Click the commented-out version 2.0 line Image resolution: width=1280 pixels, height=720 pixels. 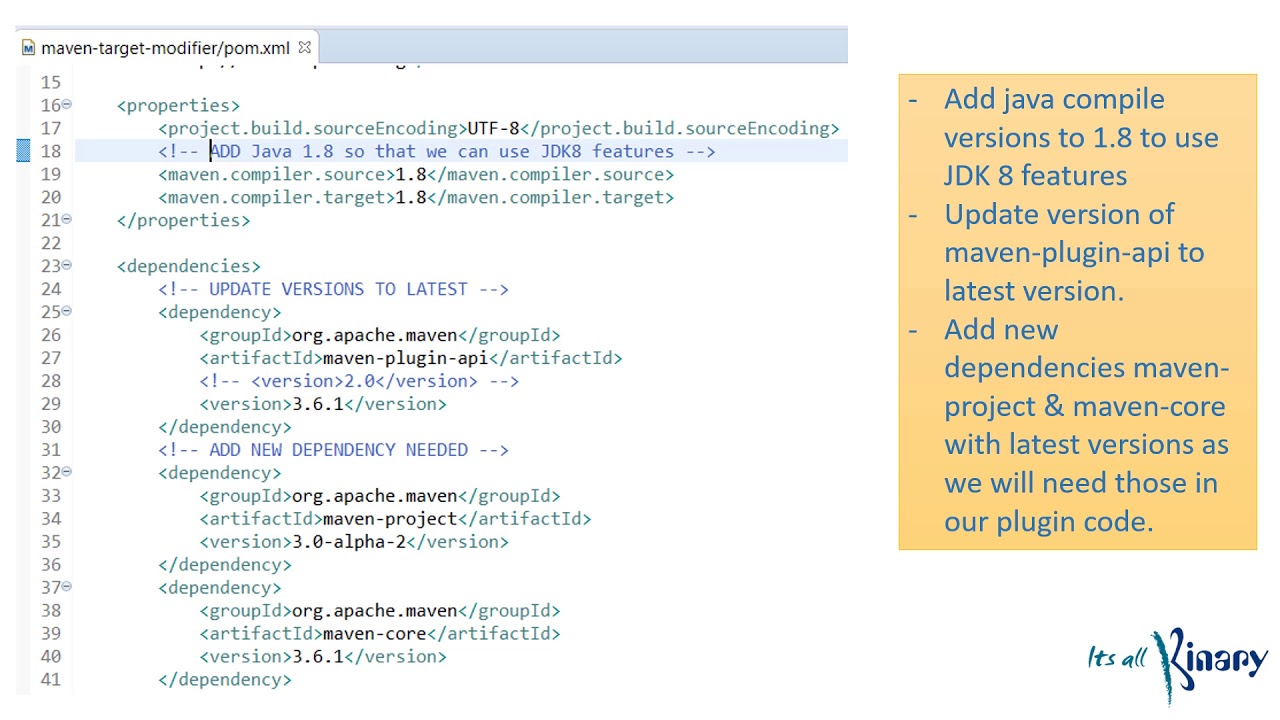click(x=359, y=381)
